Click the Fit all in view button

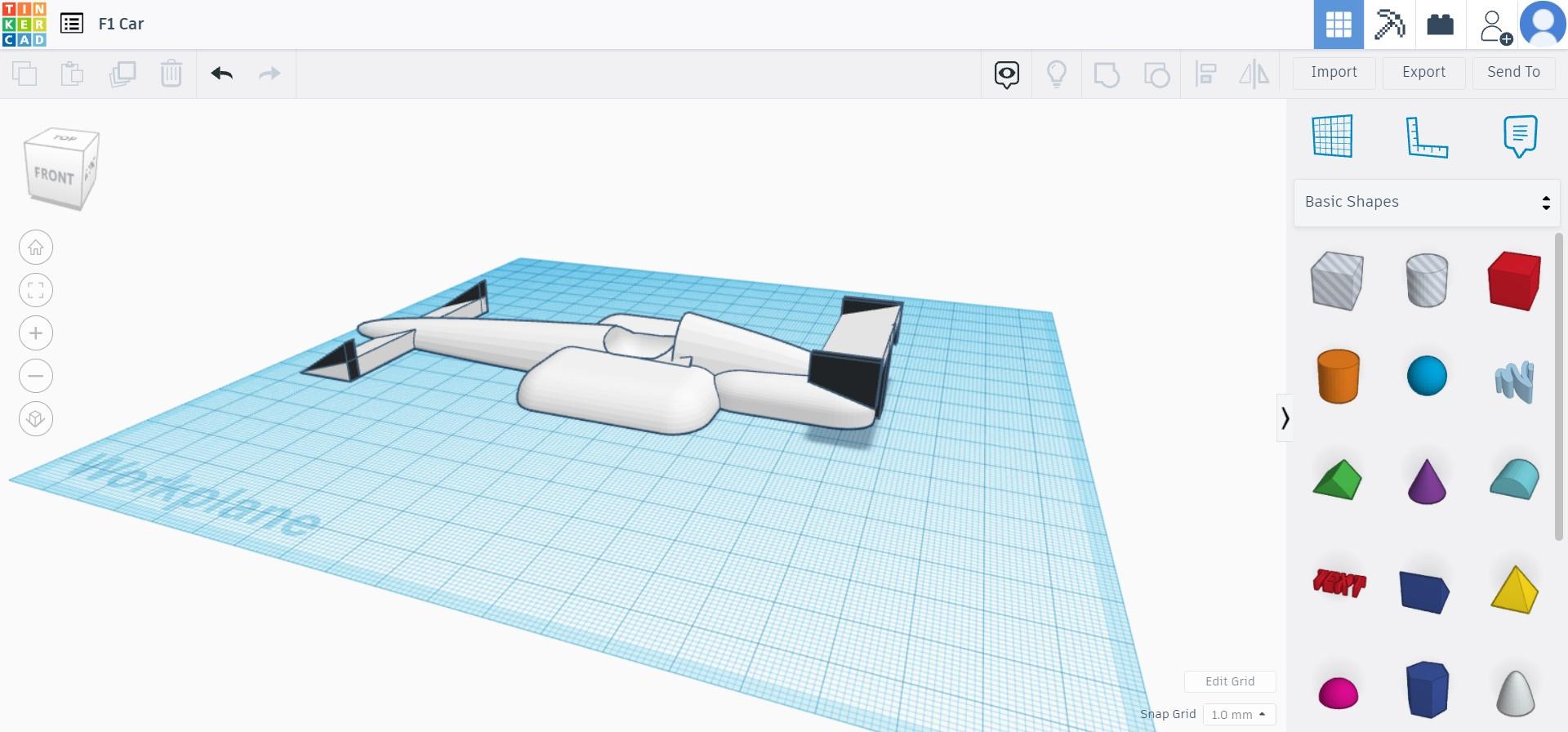point(36,290)
